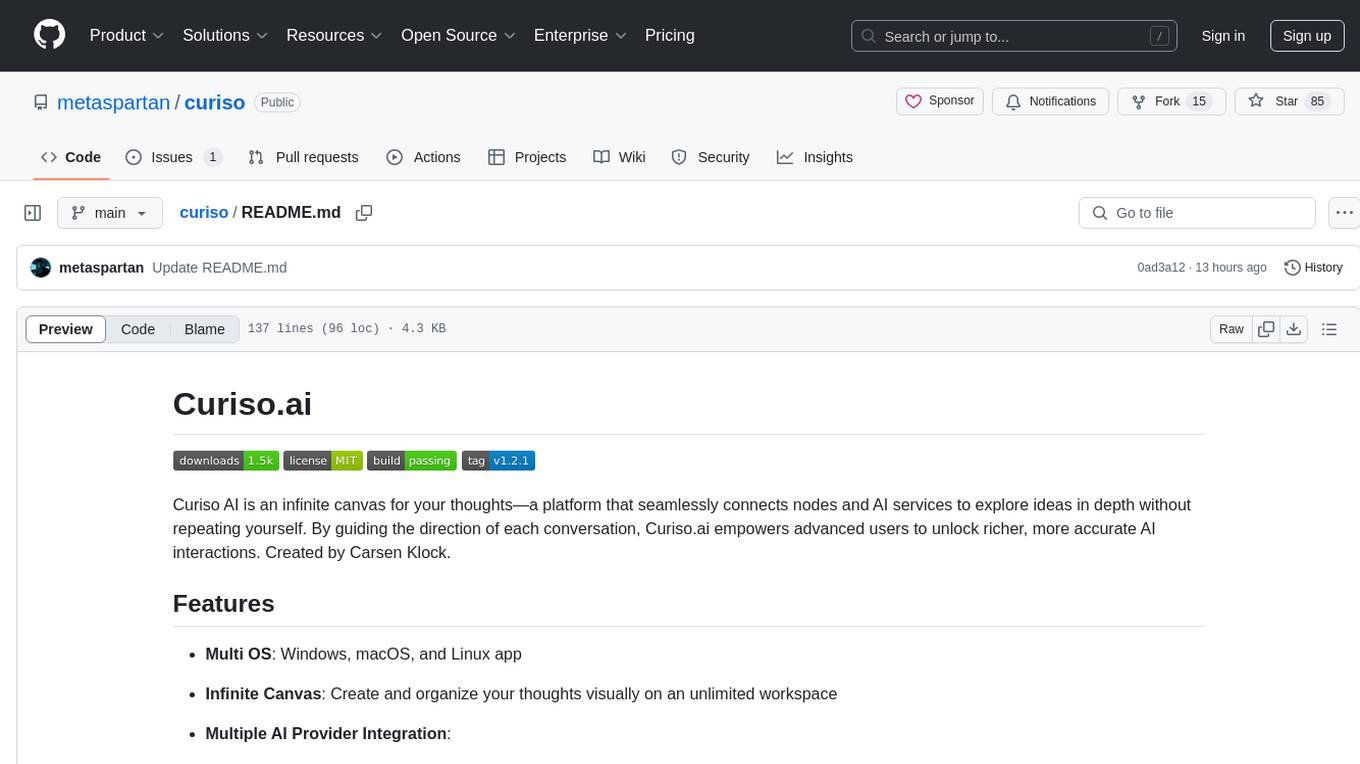
Task: Open the metaspartan owner profile
Action: pyautogui.click(x=113, y=102)
